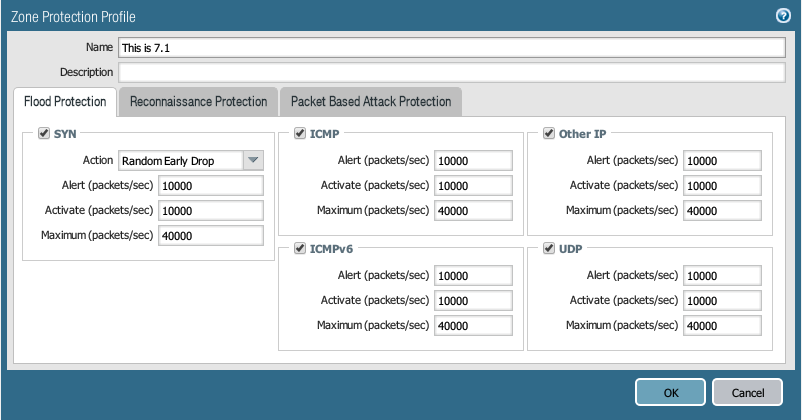Screen dimensions: 802x420
Task: Select the Flood Protection tab
Action: [x=64, y=101]
